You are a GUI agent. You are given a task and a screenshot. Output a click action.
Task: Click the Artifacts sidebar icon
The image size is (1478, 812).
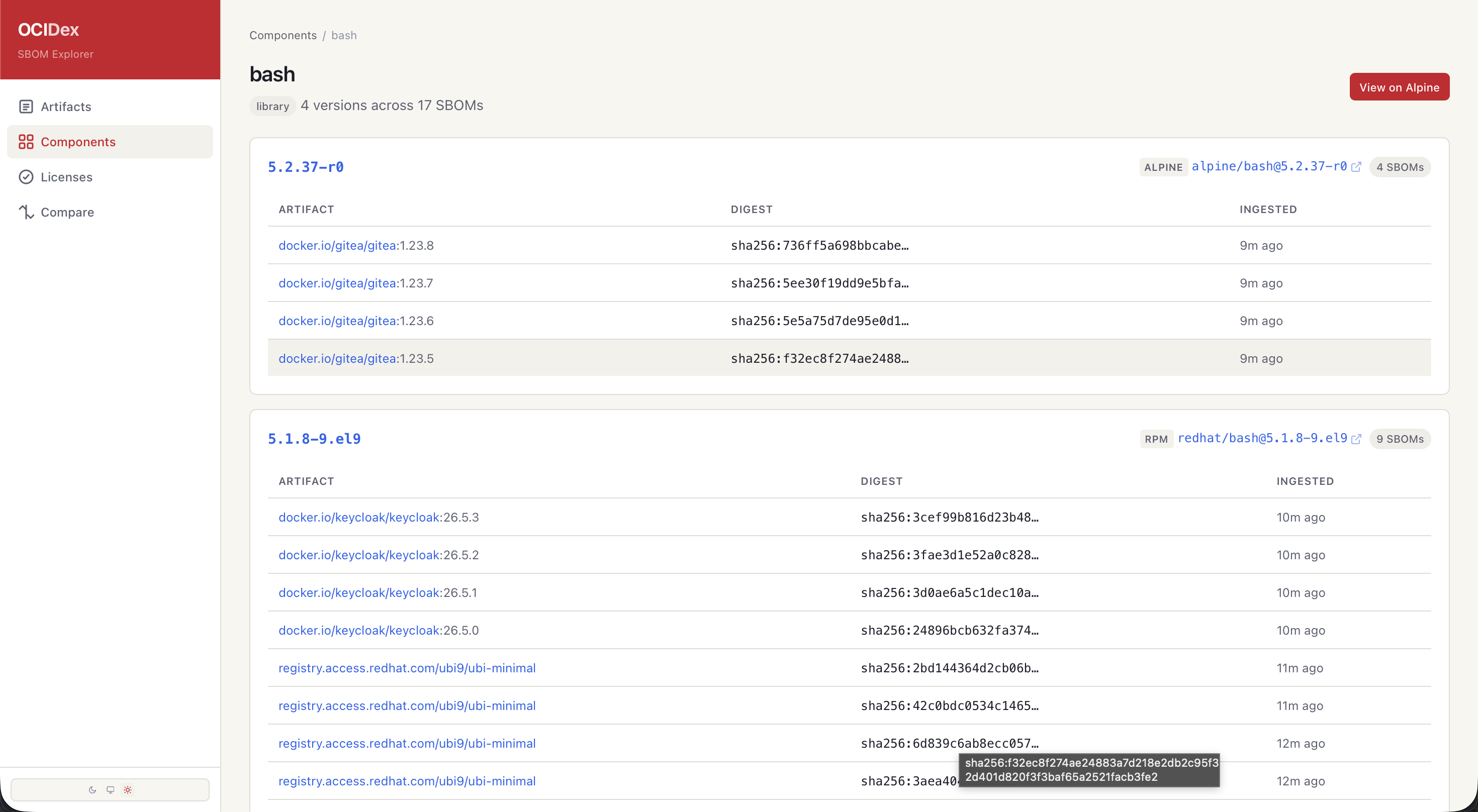coord(26,107)
